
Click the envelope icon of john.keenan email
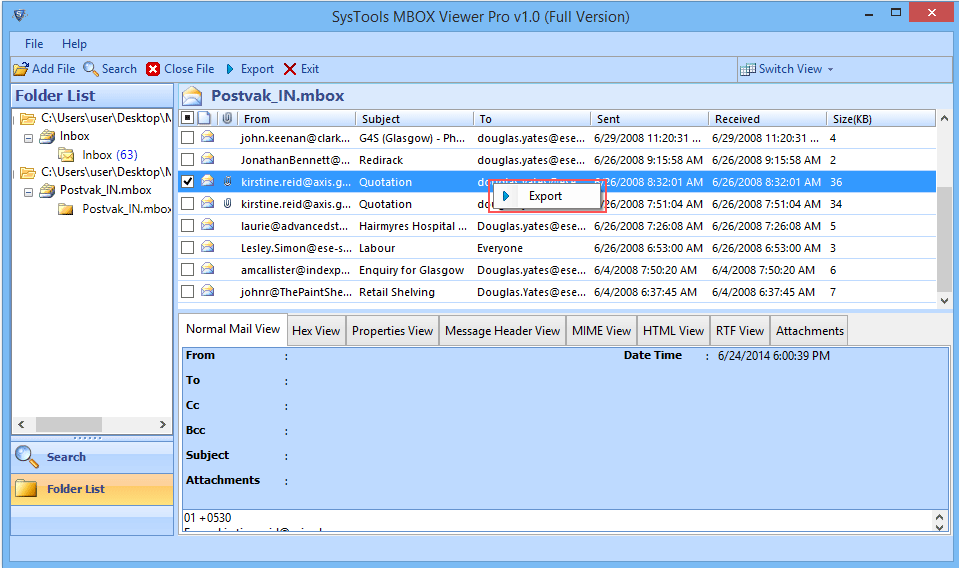[208, 137]
